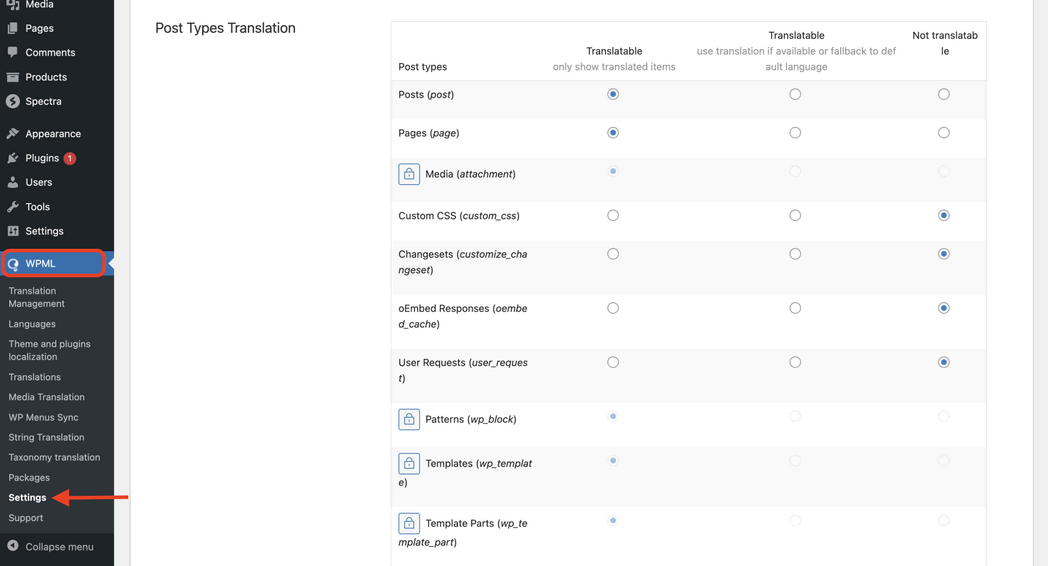Click the lock icon beside Media attachment
This screenshot has height=566, width=1048.
[409, 174]
